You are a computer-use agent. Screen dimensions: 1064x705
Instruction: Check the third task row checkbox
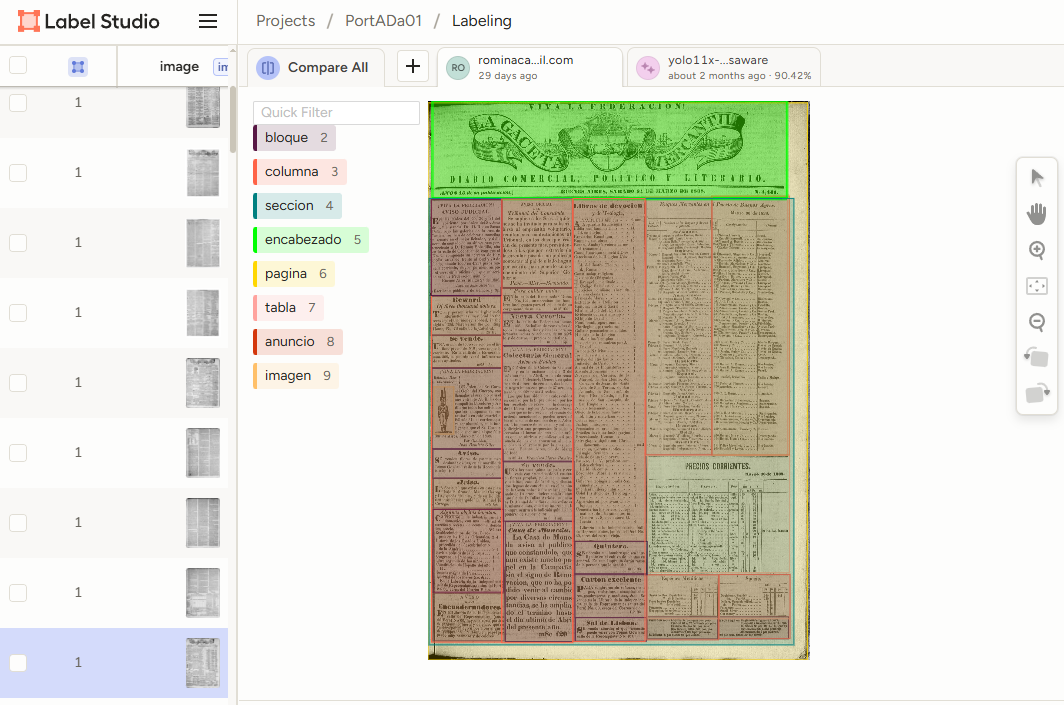[x=18, y=242]
